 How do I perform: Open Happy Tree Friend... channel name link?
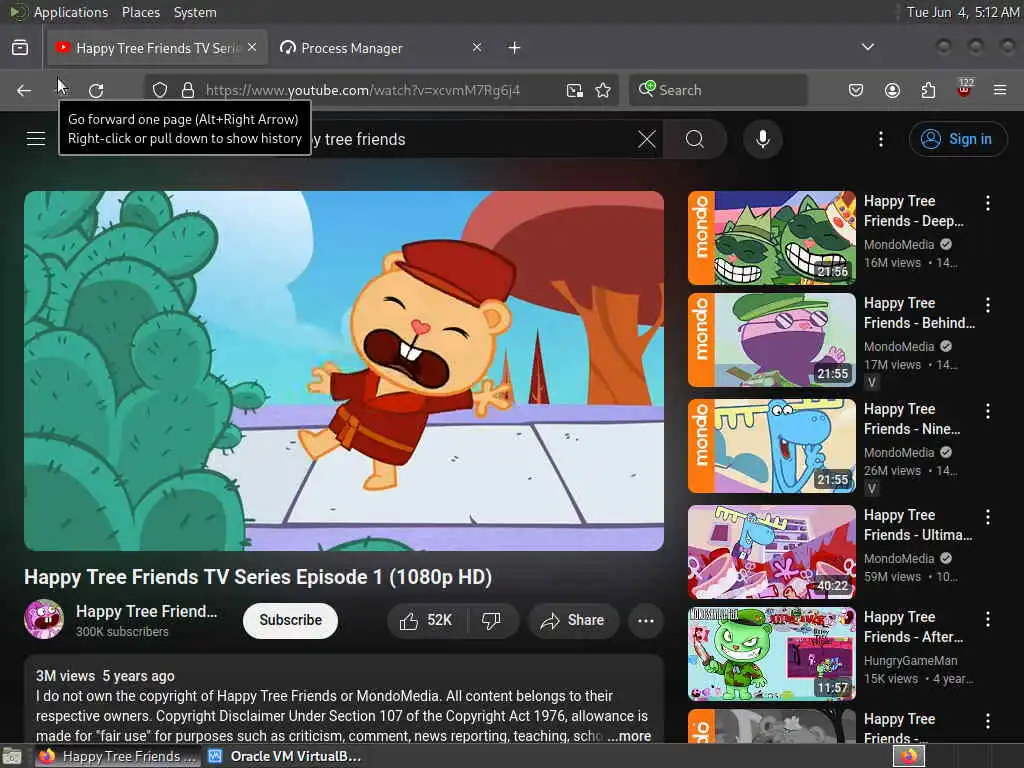click(x=146, y=611)
